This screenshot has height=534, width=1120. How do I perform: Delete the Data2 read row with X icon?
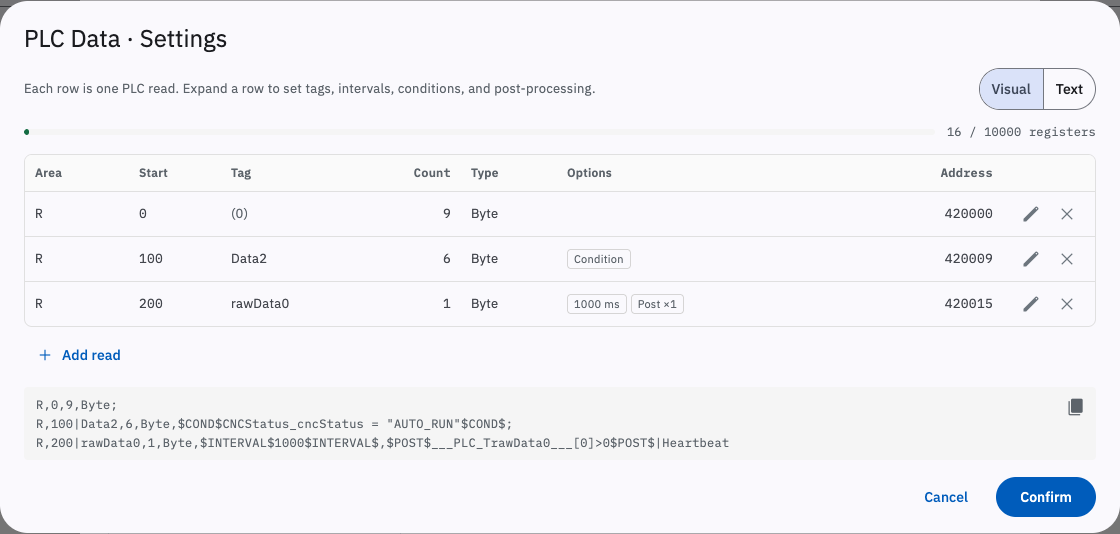coord(1066,259)
